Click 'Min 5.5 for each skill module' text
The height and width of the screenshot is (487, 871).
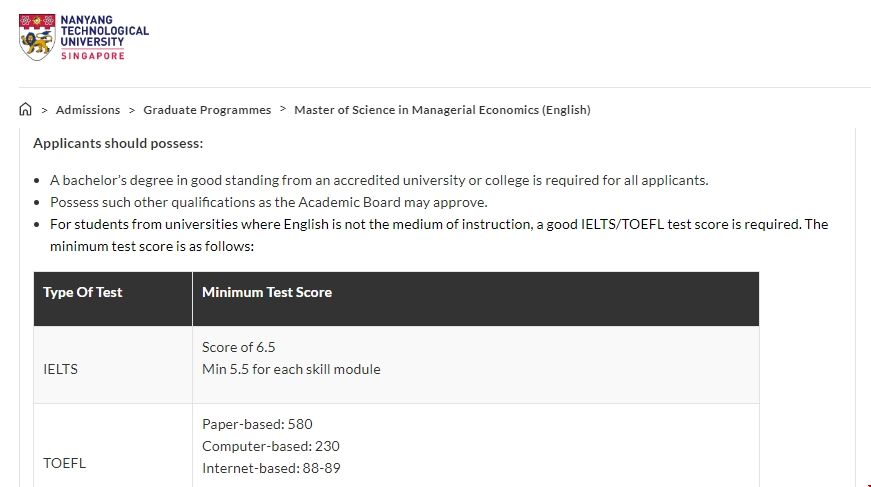(x=291, y=369)
